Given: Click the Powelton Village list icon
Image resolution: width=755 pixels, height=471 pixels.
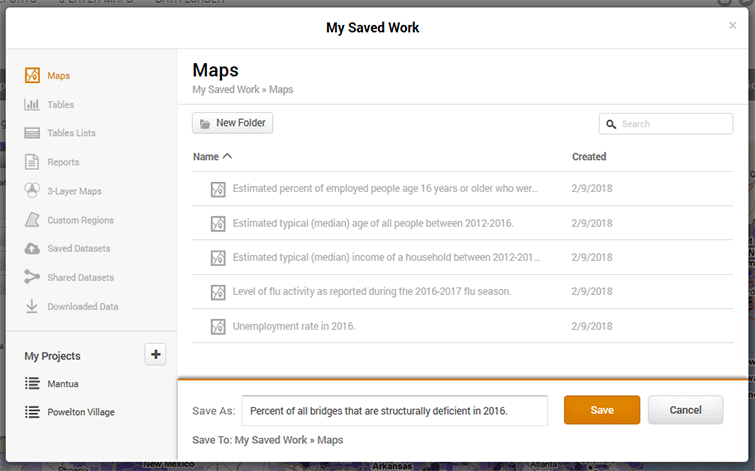Looking at the screenshot, I should (32, 412).
